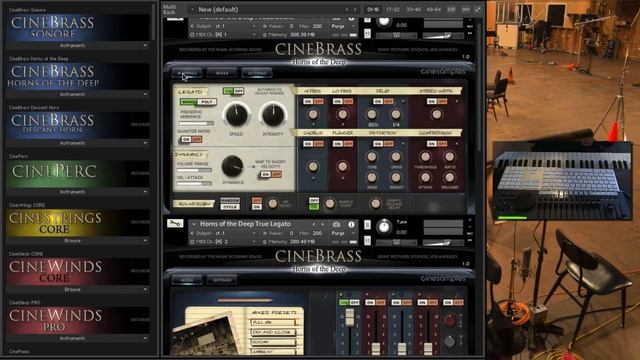Click the Sample Start knob
Image resolution: width=640 pixels, height=360 pixels.
[329, 203]
